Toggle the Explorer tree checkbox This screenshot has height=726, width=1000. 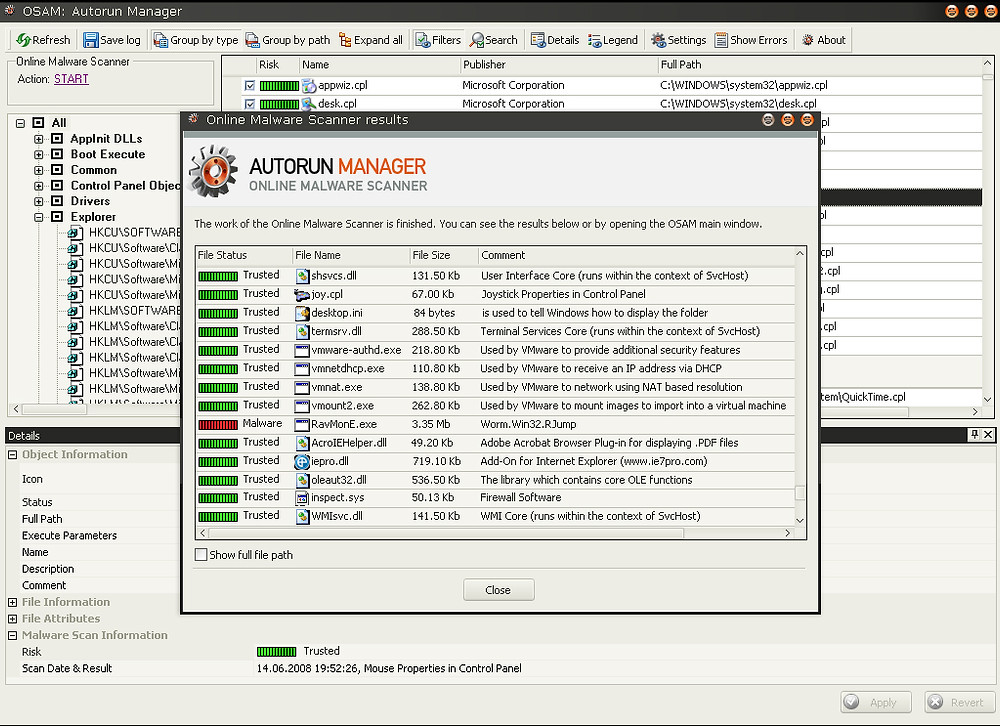57,217
